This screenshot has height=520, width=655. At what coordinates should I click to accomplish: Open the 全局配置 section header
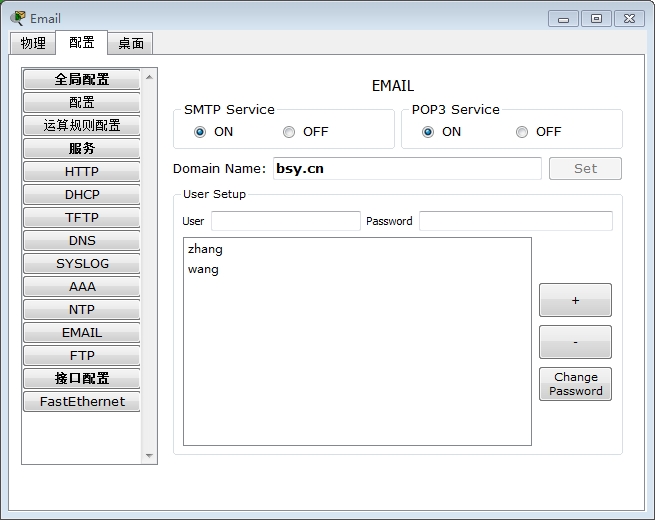82,79
